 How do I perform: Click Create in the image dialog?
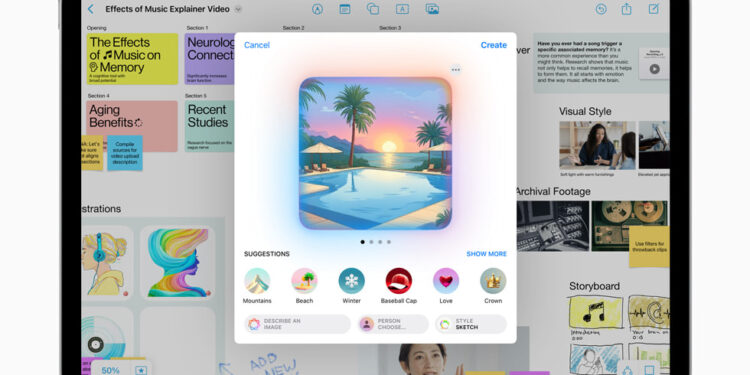[x=494, y=45]
